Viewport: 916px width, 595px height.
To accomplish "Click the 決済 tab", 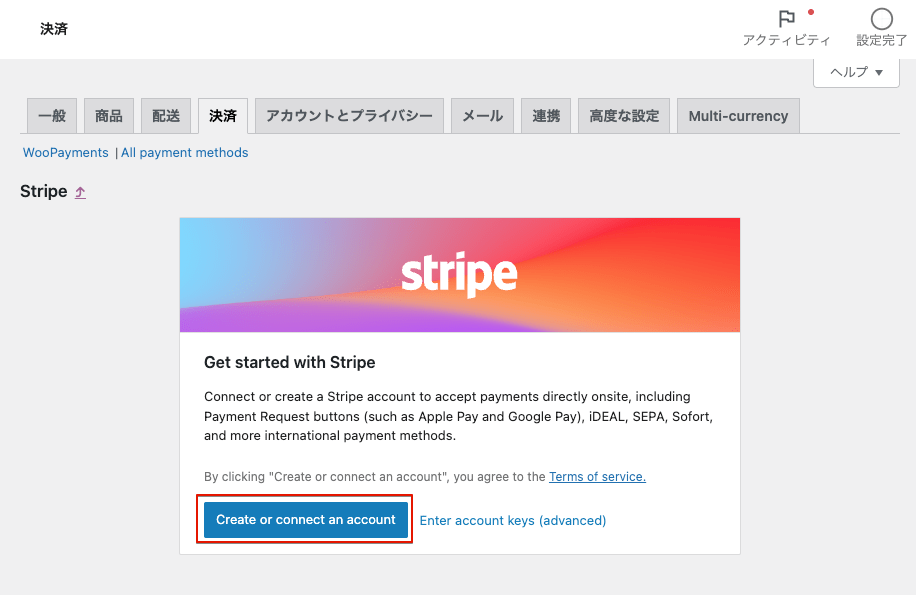I will (x=223, y=116).
